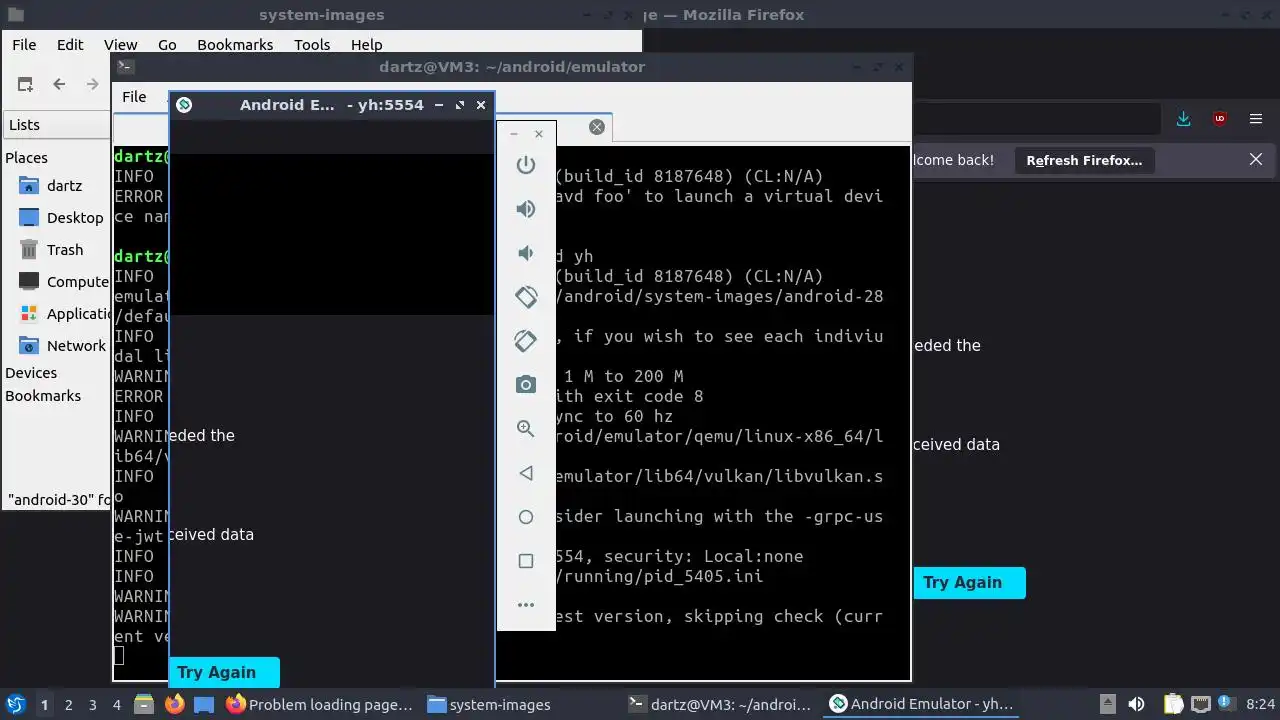
Task: Open file manager View menu
Action: click(120, 44)
